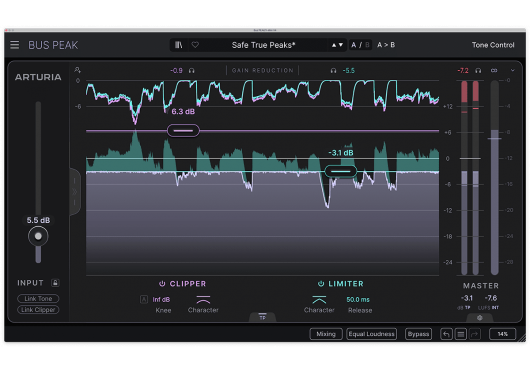Click the limiter gain reduction value -5.5
The width and height of the screenshot is (530, 371).
348,71
